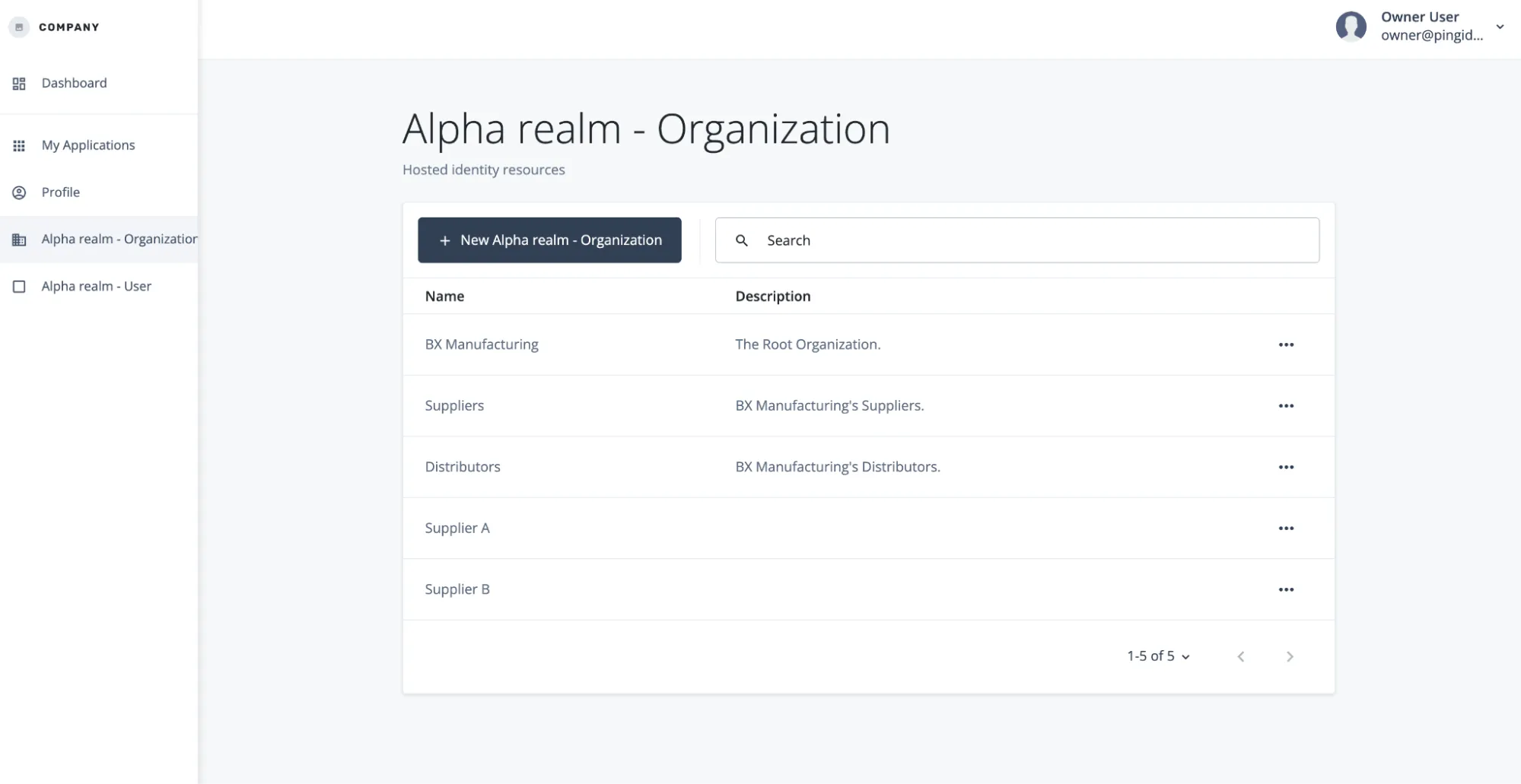The height and width of the screenshot is (784, 1521).
Task: Select the Supplier B row
Action: [x=868, y=589]
